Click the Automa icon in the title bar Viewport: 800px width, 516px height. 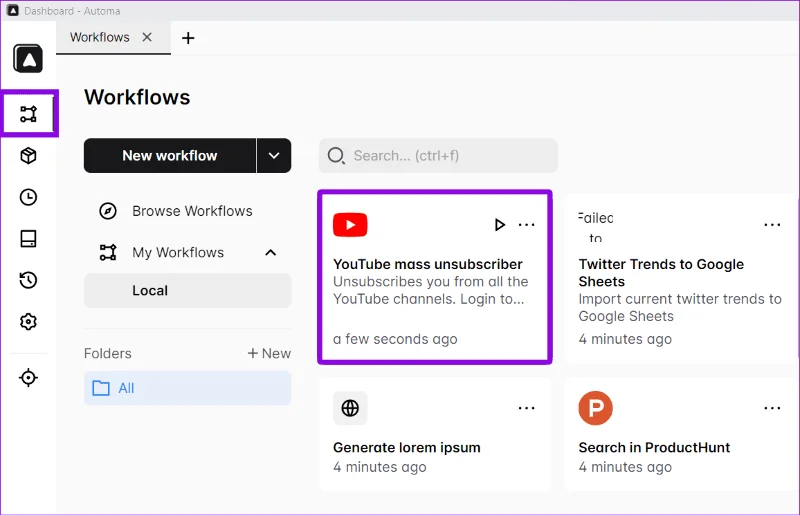coord(13,11)
